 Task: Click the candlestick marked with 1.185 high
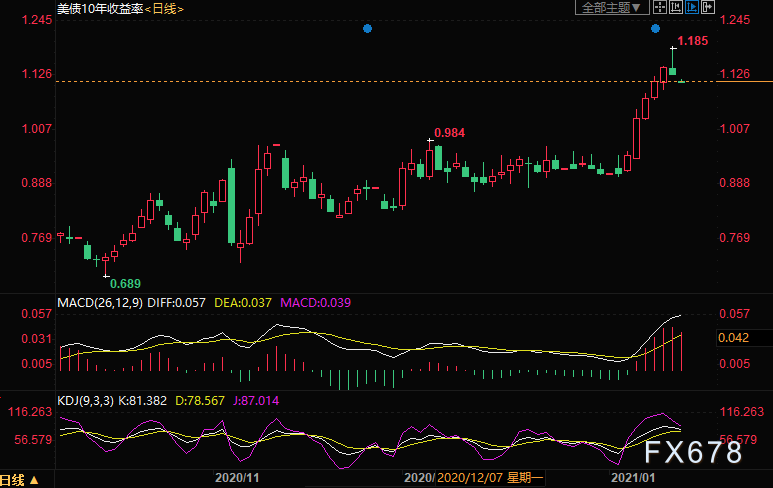(x=672, y=62)
